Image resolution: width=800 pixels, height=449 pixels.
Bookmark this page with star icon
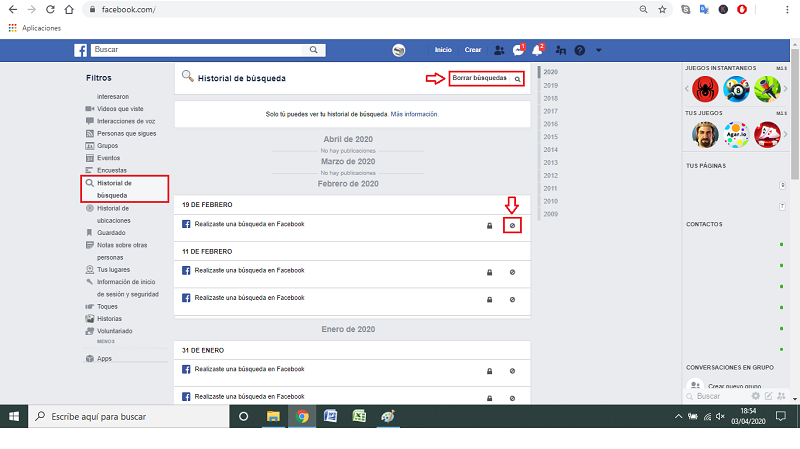[x=662, y=9]
